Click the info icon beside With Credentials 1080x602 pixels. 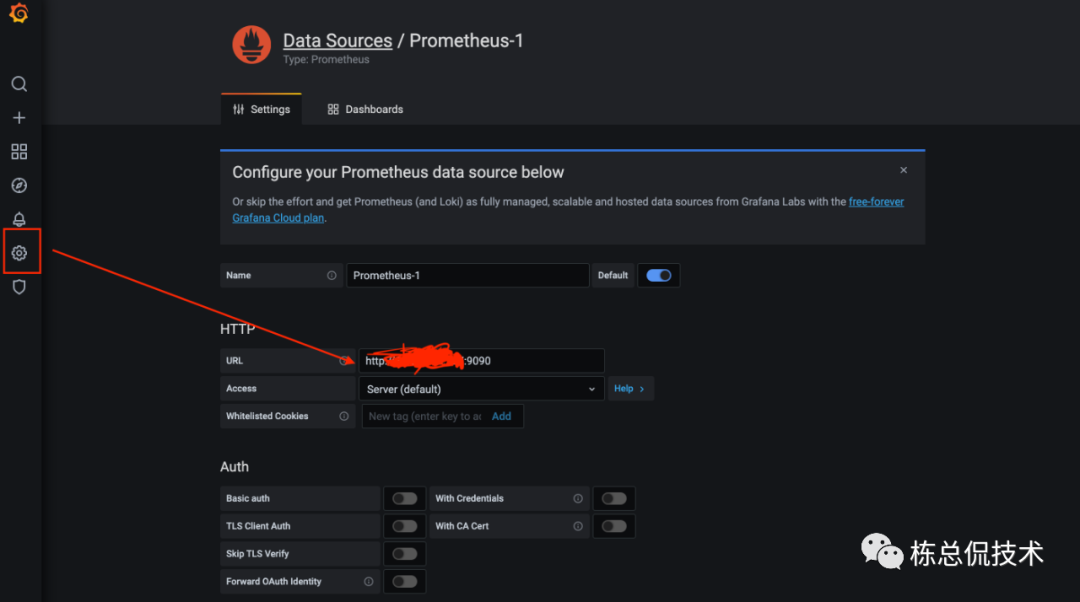[x=578, y=499]
